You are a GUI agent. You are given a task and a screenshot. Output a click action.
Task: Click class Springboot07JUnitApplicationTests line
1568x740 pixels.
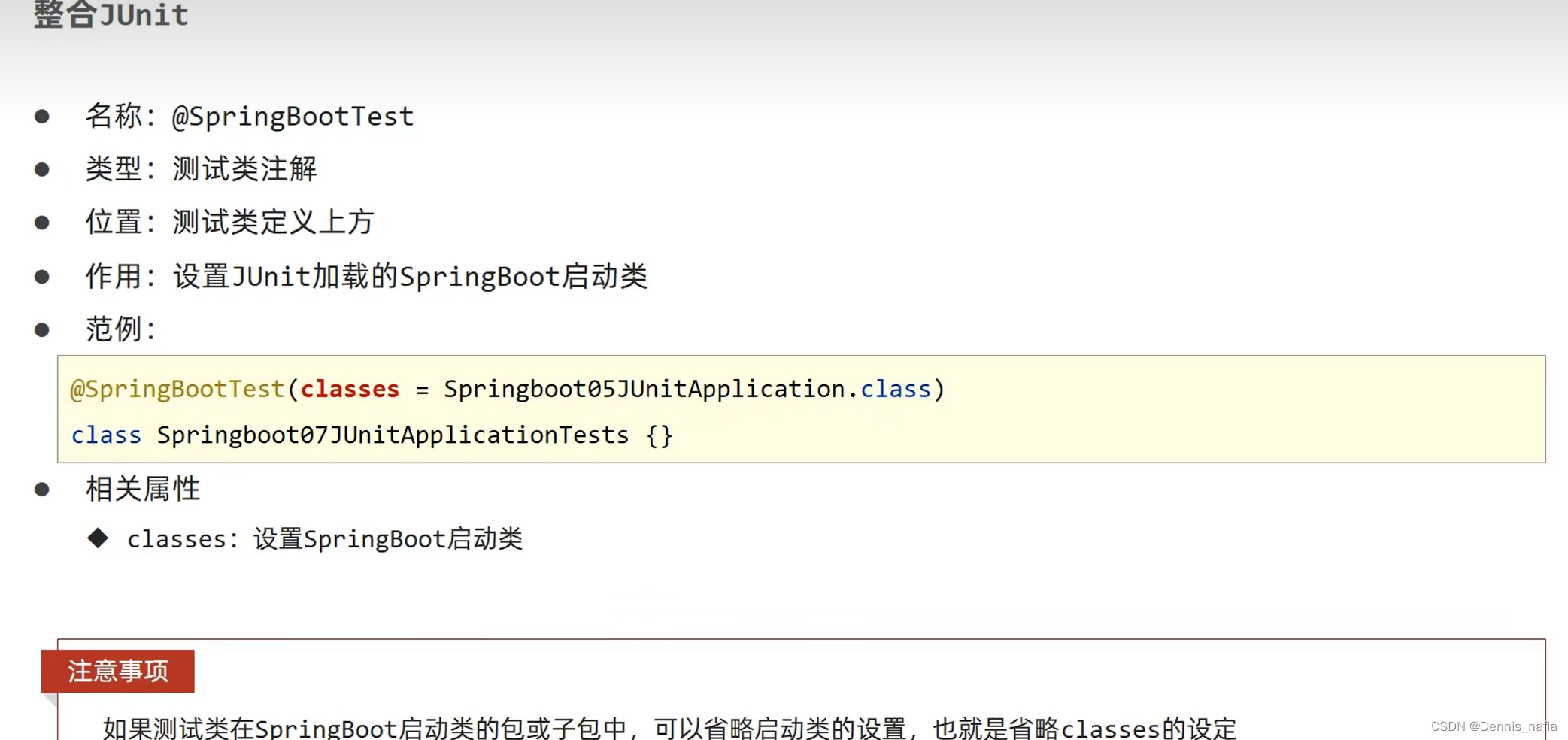[x=372, y=435]
